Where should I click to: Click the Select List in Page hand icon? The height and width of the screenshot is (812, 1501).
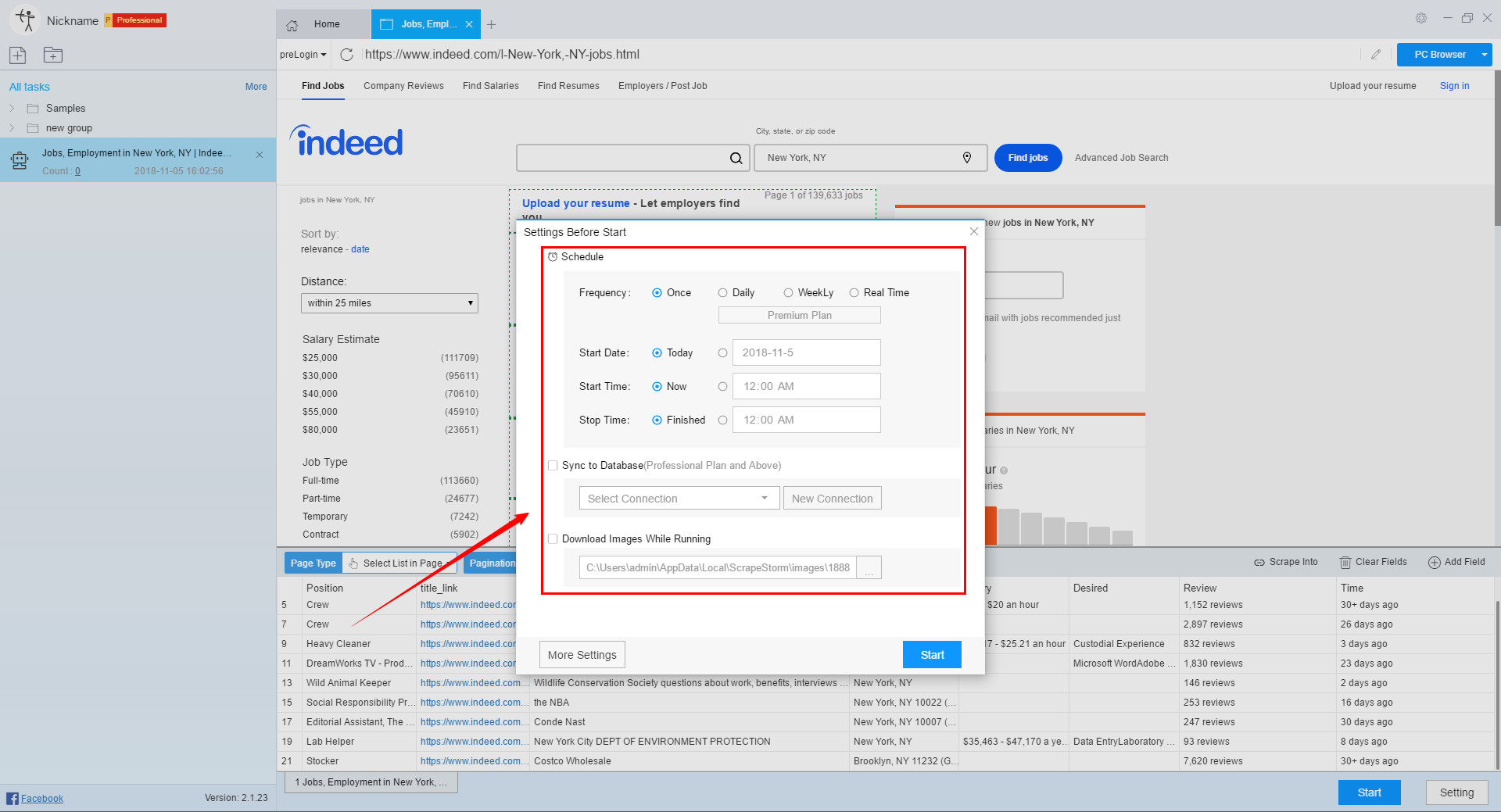coord(353,563)
